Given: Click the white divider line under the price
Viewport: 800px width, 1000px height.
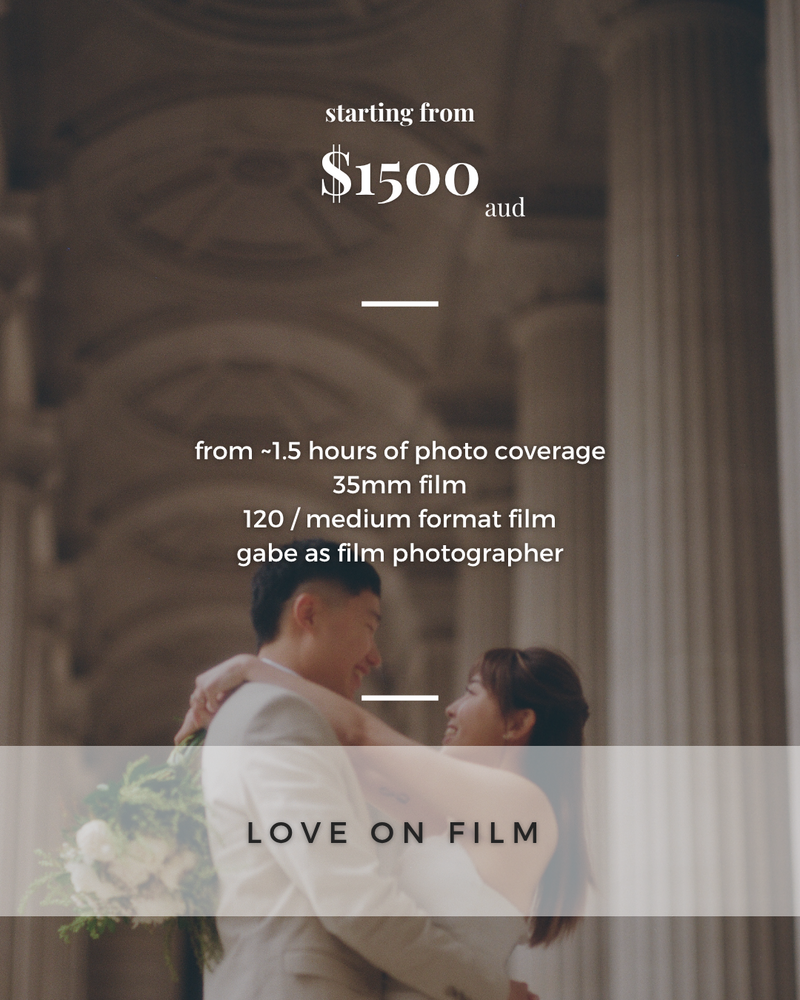Looking at the screenshot, I should point(399,304).
